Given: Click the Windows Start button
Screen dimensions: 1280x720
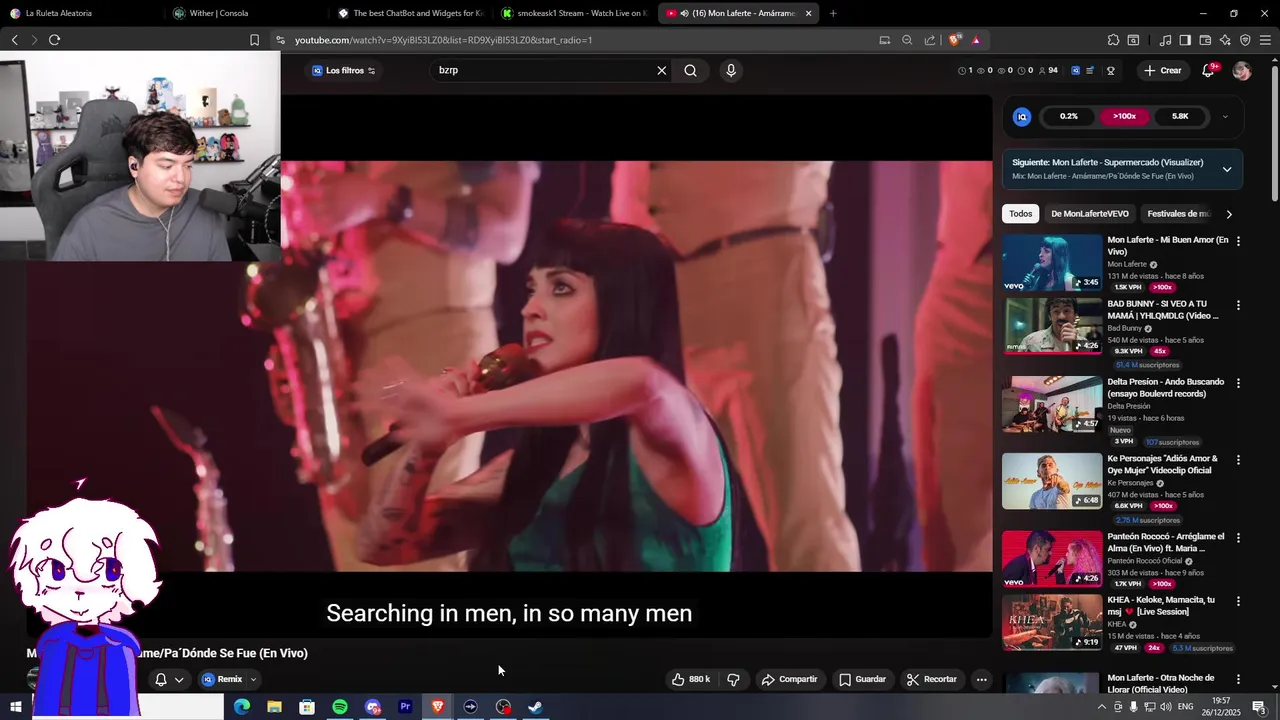Looking at the screenshot, I should click(x=15, y=707).
